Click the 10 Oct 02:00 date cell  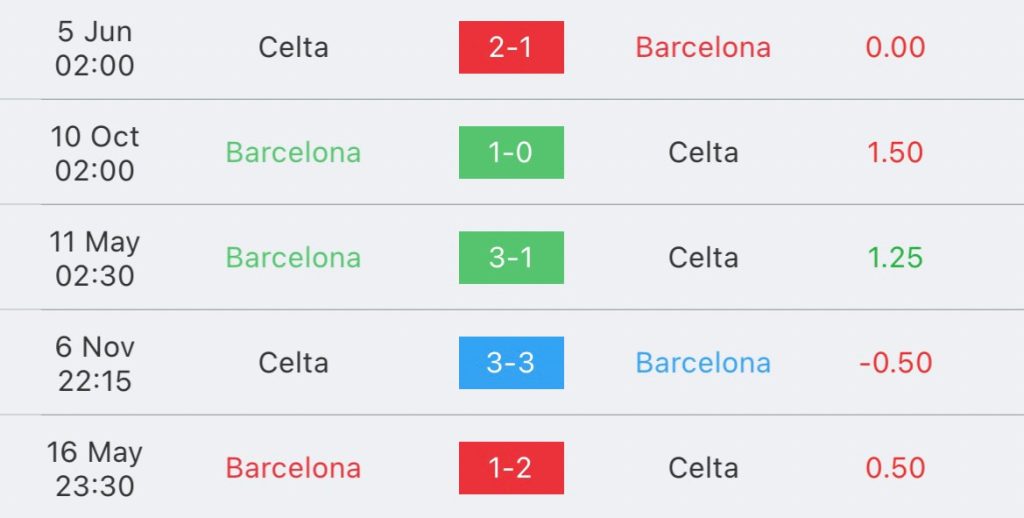(x=95, y=153)
